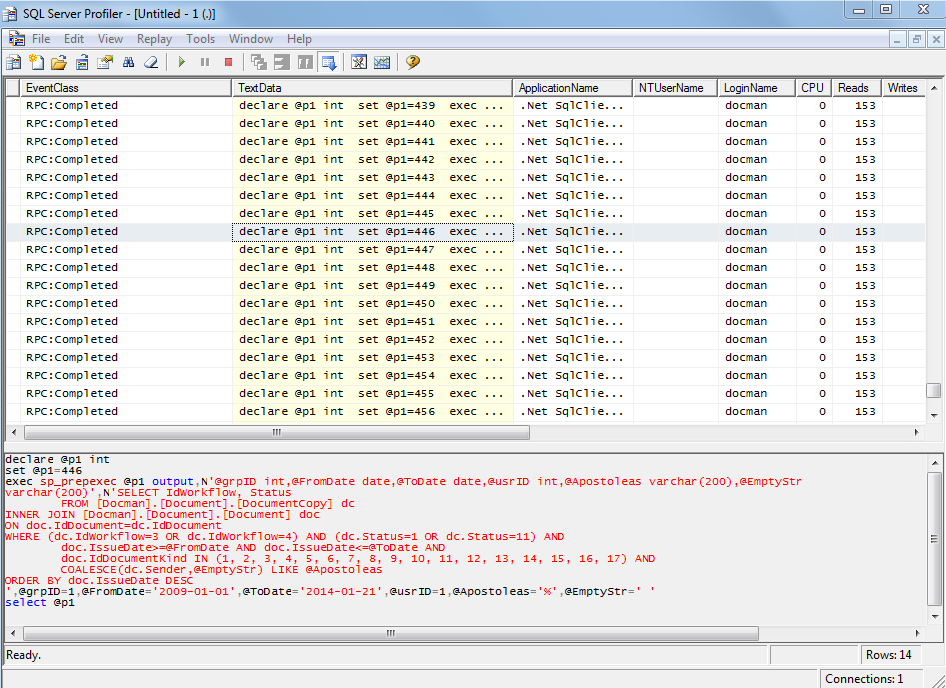The image size is (946, 688).
Task: Clear the trace window with eraser icon
Action: [151, 62]
